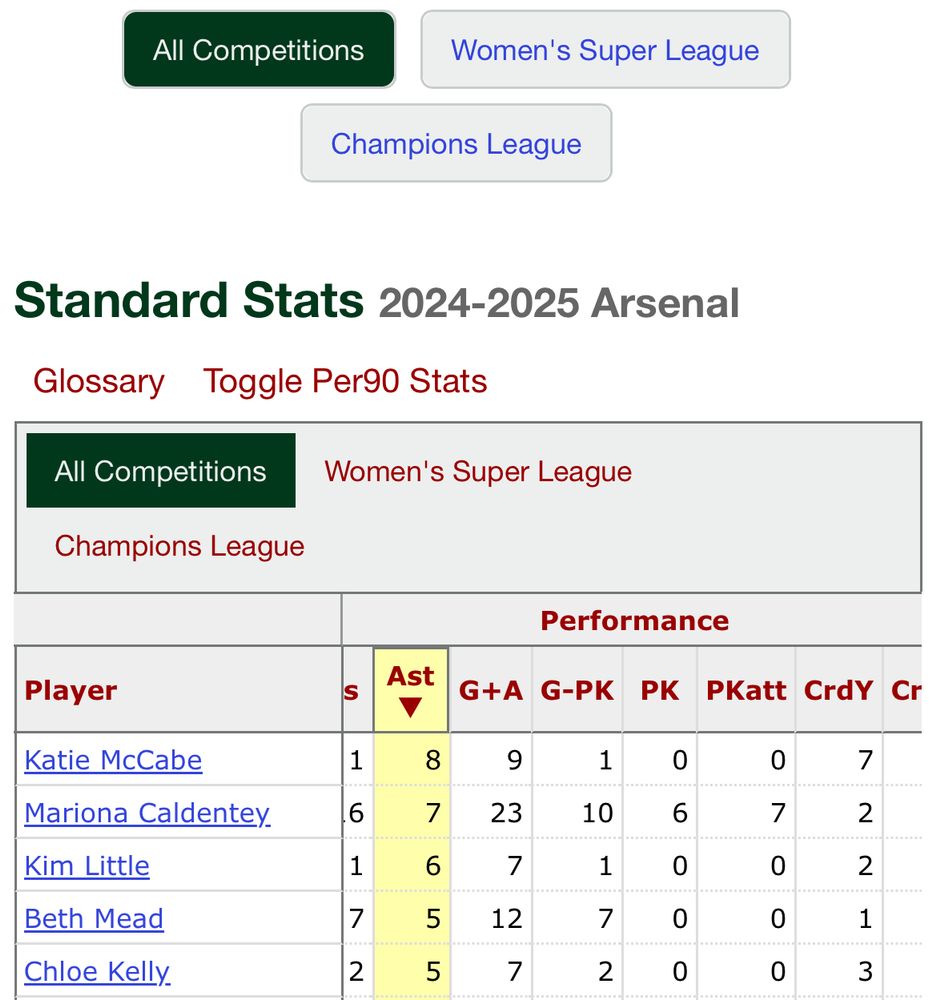
Task: Open Women's Super League filter button
Action: [605, 50]
